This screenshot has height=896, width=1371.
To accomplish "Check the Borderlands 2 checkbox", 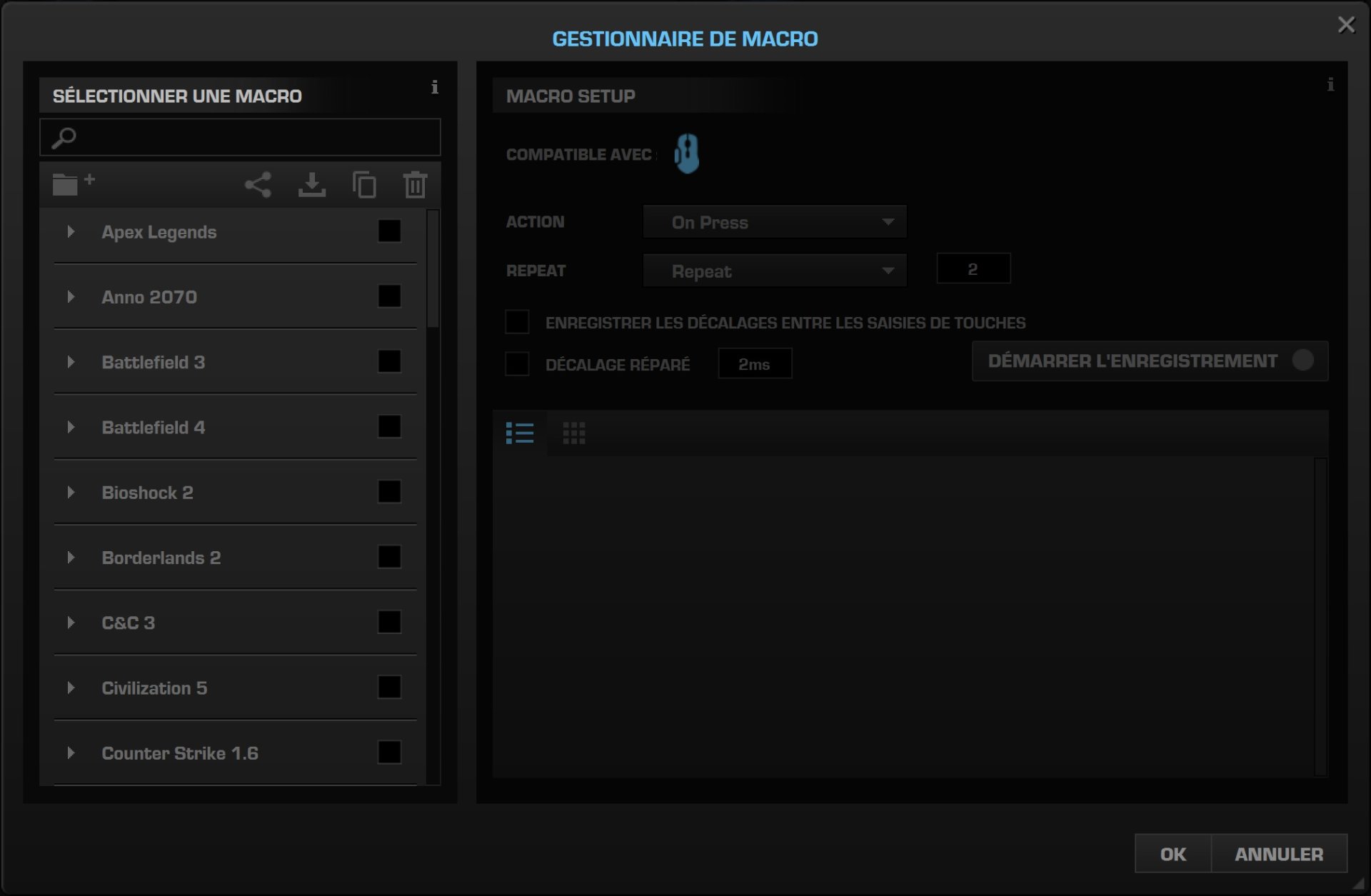I will (389, 557).
